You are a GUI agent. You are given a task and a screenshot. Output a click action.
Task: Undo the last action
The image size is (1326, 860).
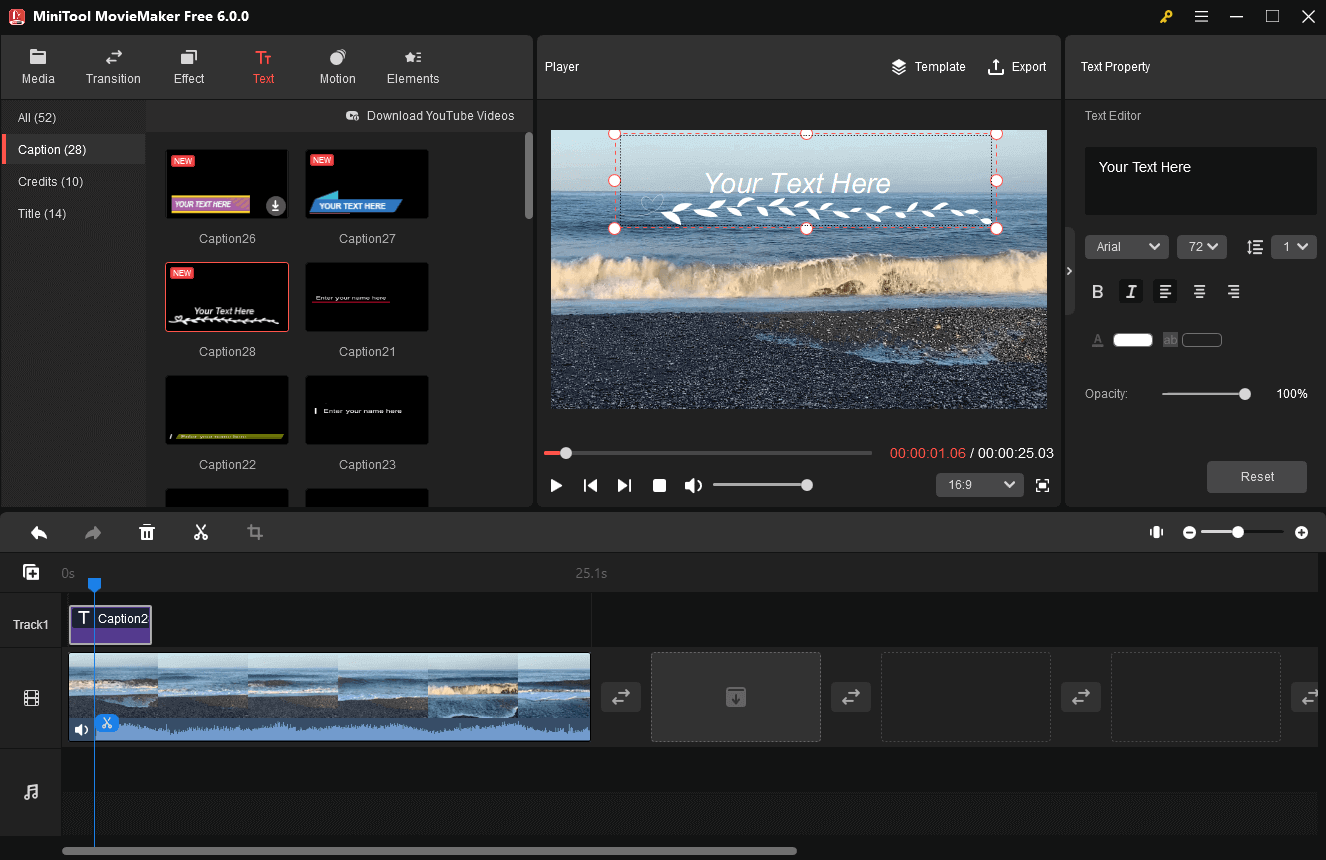coord(39,533)
